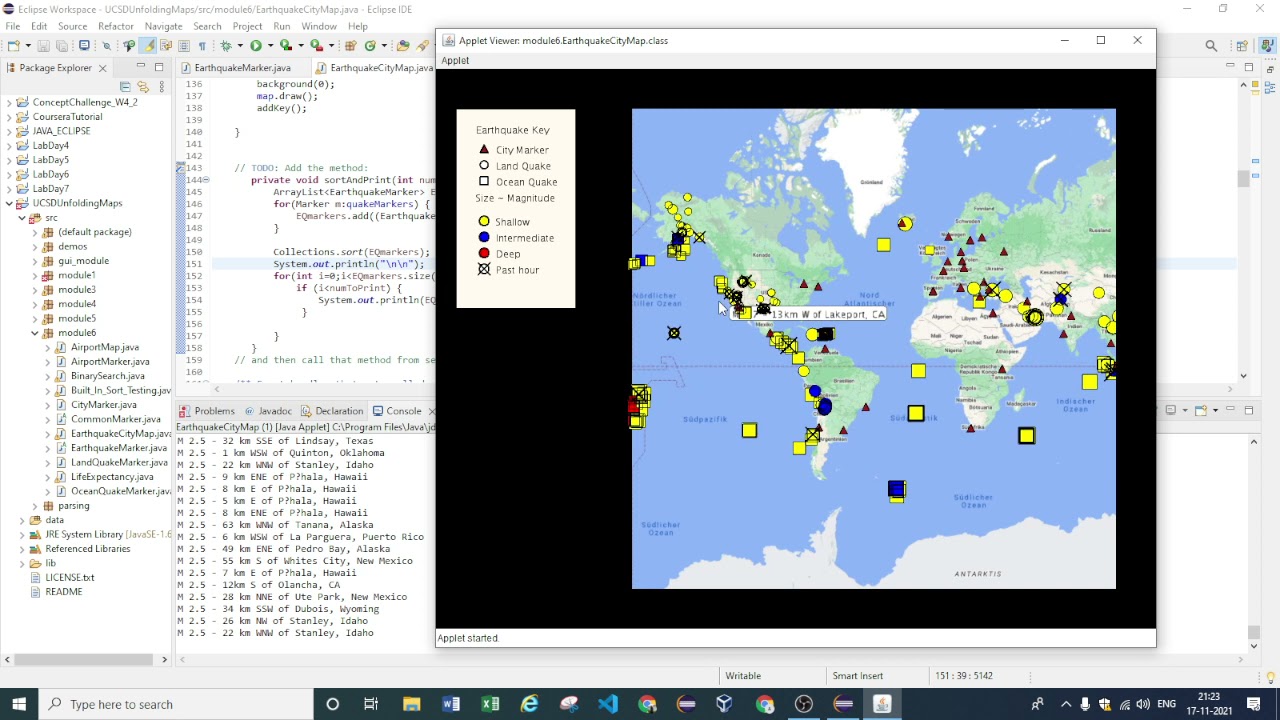
Task: Click the Debug bug icon
Action: [x=226, y=45]
